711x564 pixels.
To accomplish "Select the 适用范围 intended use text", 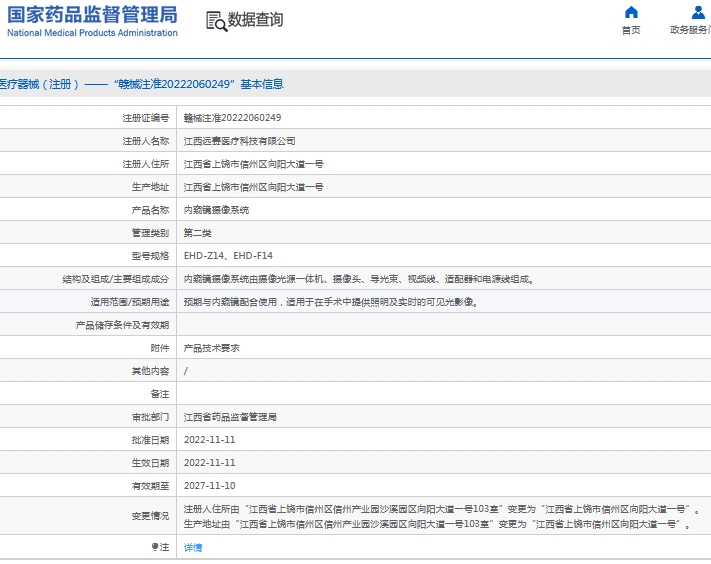I will point(331,302).
